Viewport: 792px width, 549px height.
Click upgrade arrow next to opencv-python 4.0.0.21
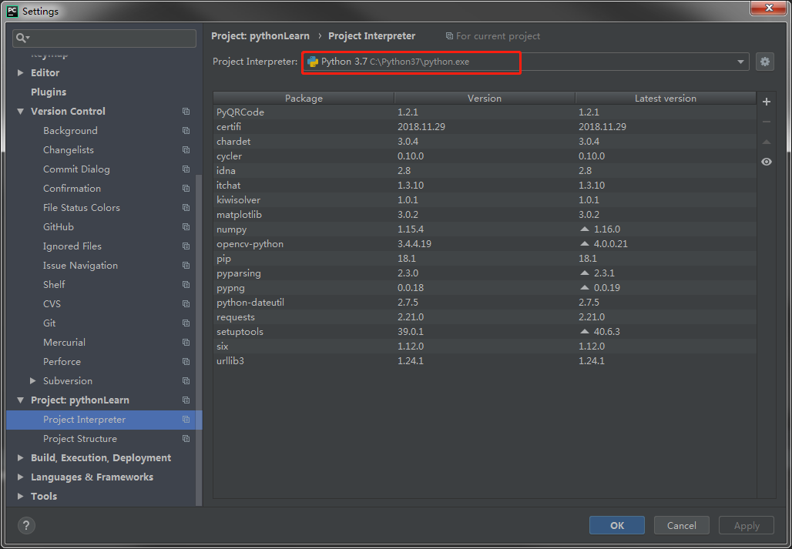[584, 243]
